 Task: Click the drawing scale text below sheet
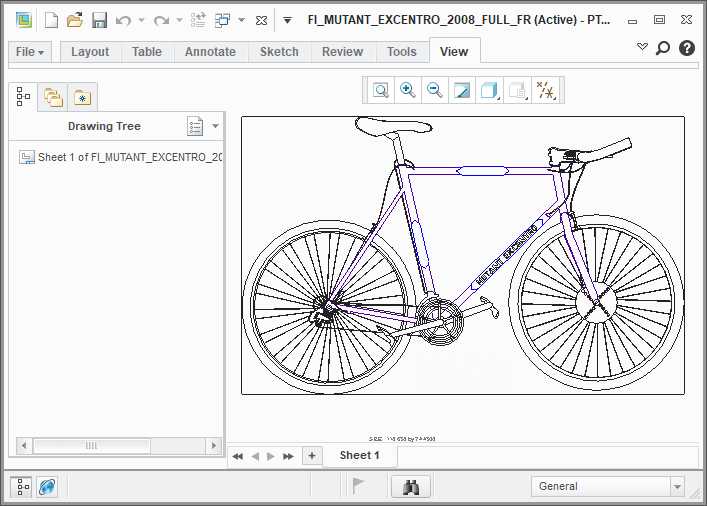click(x=402, y=438)
